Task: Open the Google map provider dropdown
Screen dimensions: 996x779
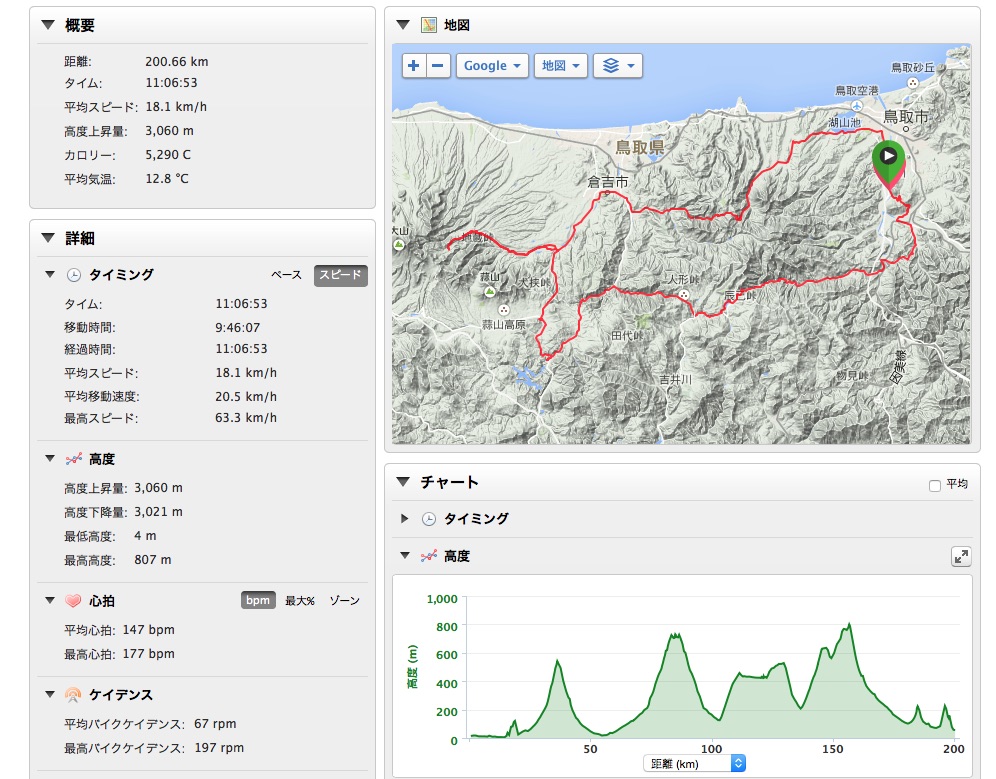Action: [492, 66]
